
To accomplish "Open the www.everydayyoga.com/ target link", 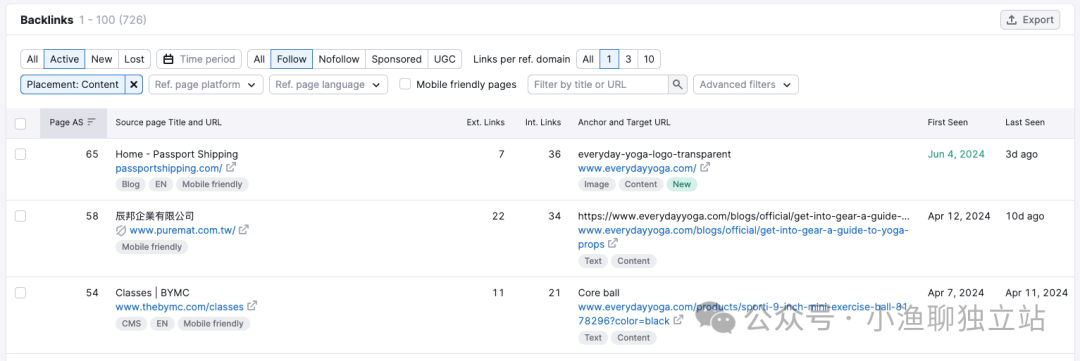I will 637,168.
